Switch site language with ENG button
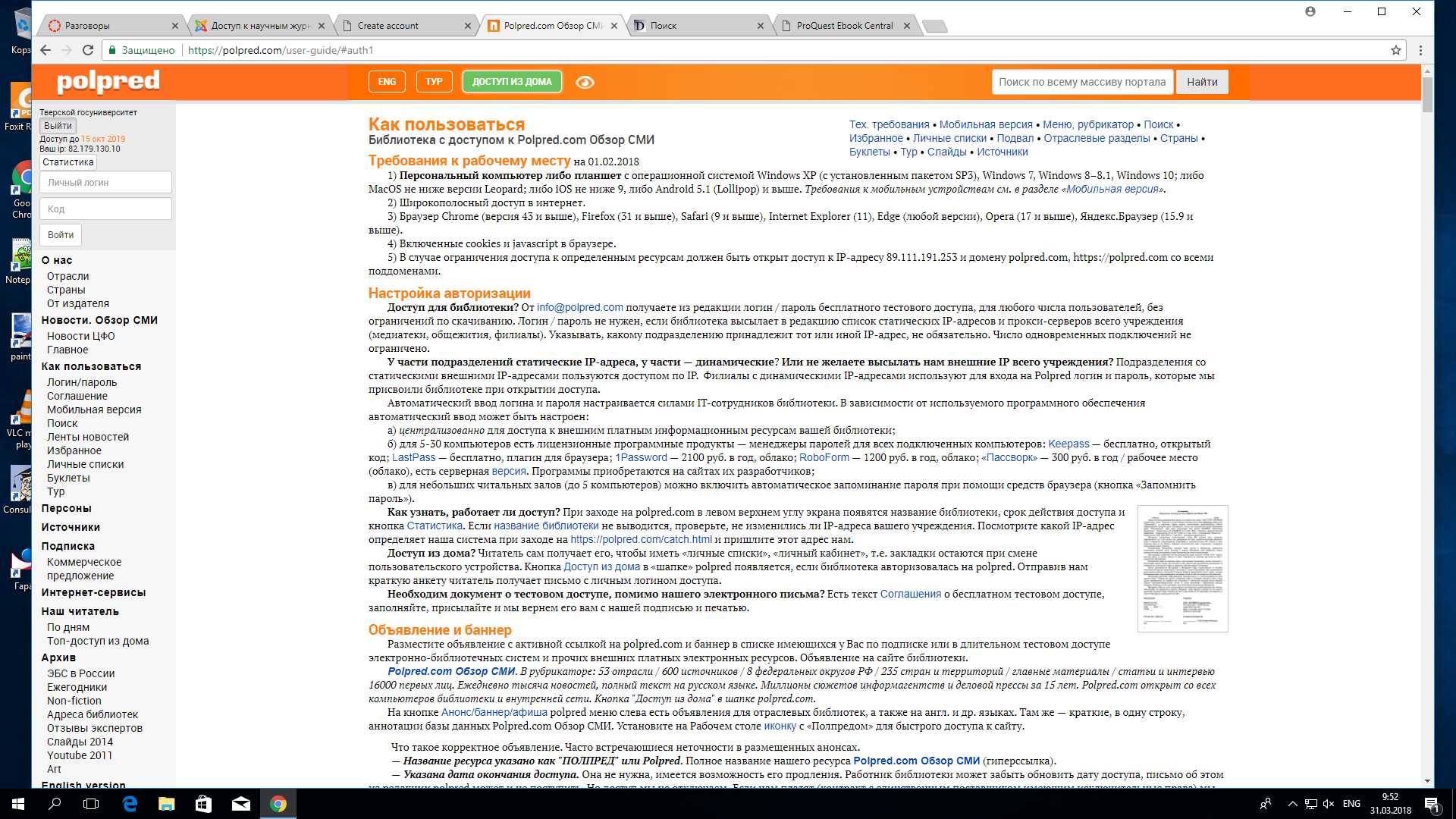The height and width of the screenshot is (819, 1456). click(387, 82)
